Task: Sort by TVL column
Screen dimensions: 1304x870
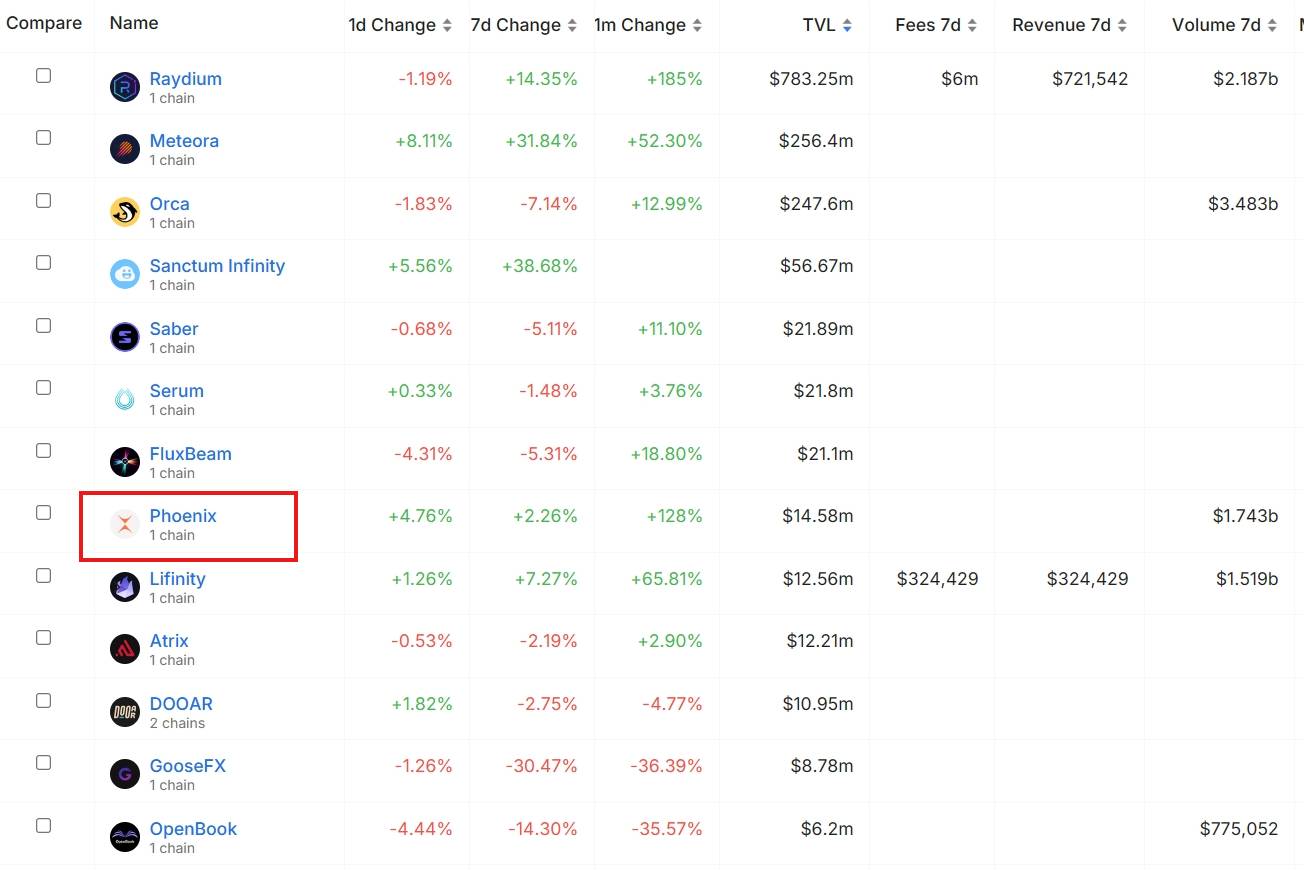Action: 828,25
